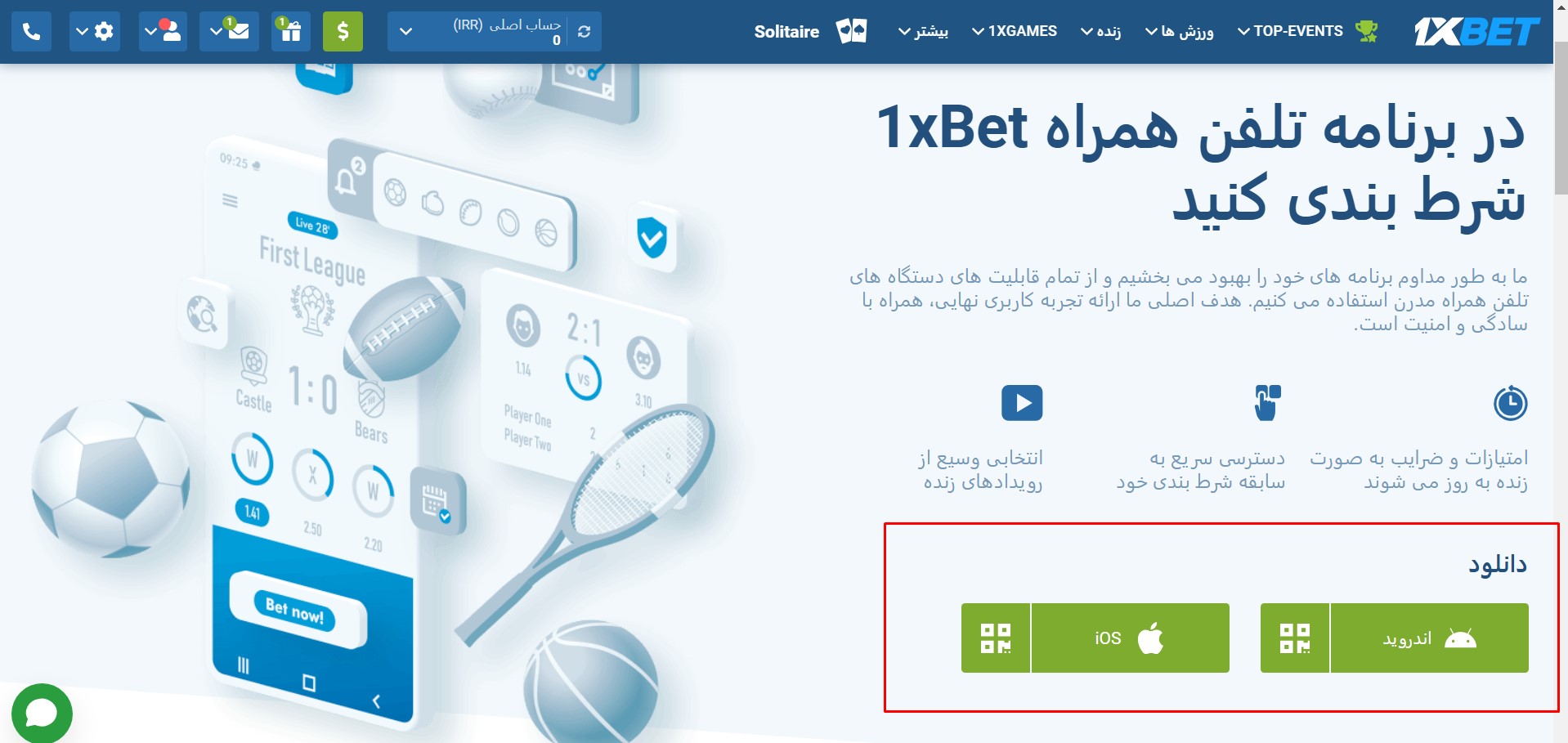Refresh the account balance
Viewport: 1568px width, 743px height.
[x=584, y=32]
